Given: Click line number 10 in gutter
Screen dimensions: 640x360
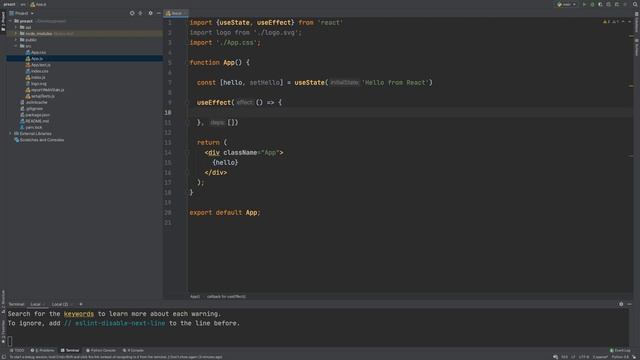Looking at the screenshot, I should click(168, 112).
